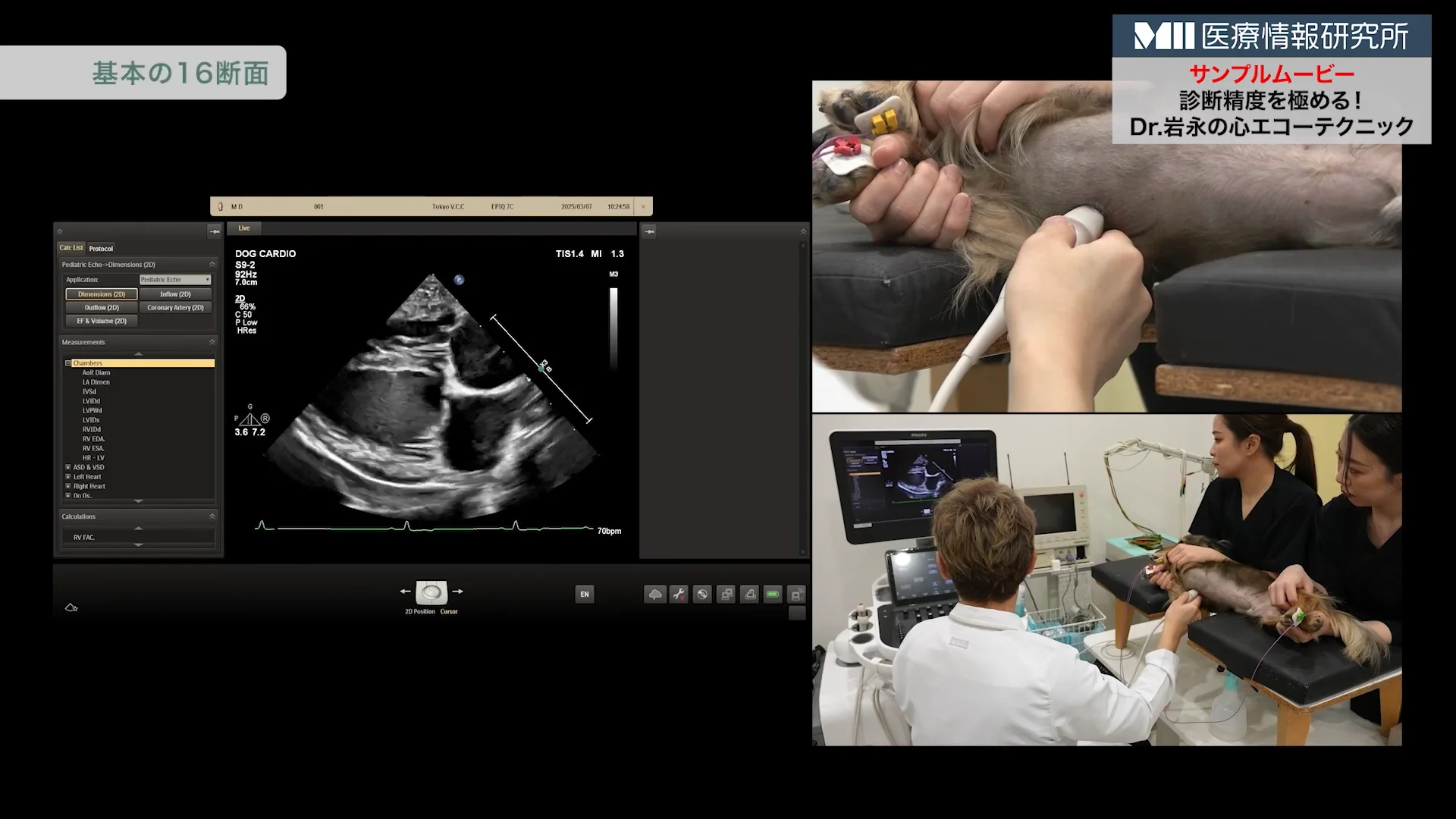This screenshot has height=819, width=1456.
Task: Click Calculations list up arrow
Action: [x=138, y=528]
